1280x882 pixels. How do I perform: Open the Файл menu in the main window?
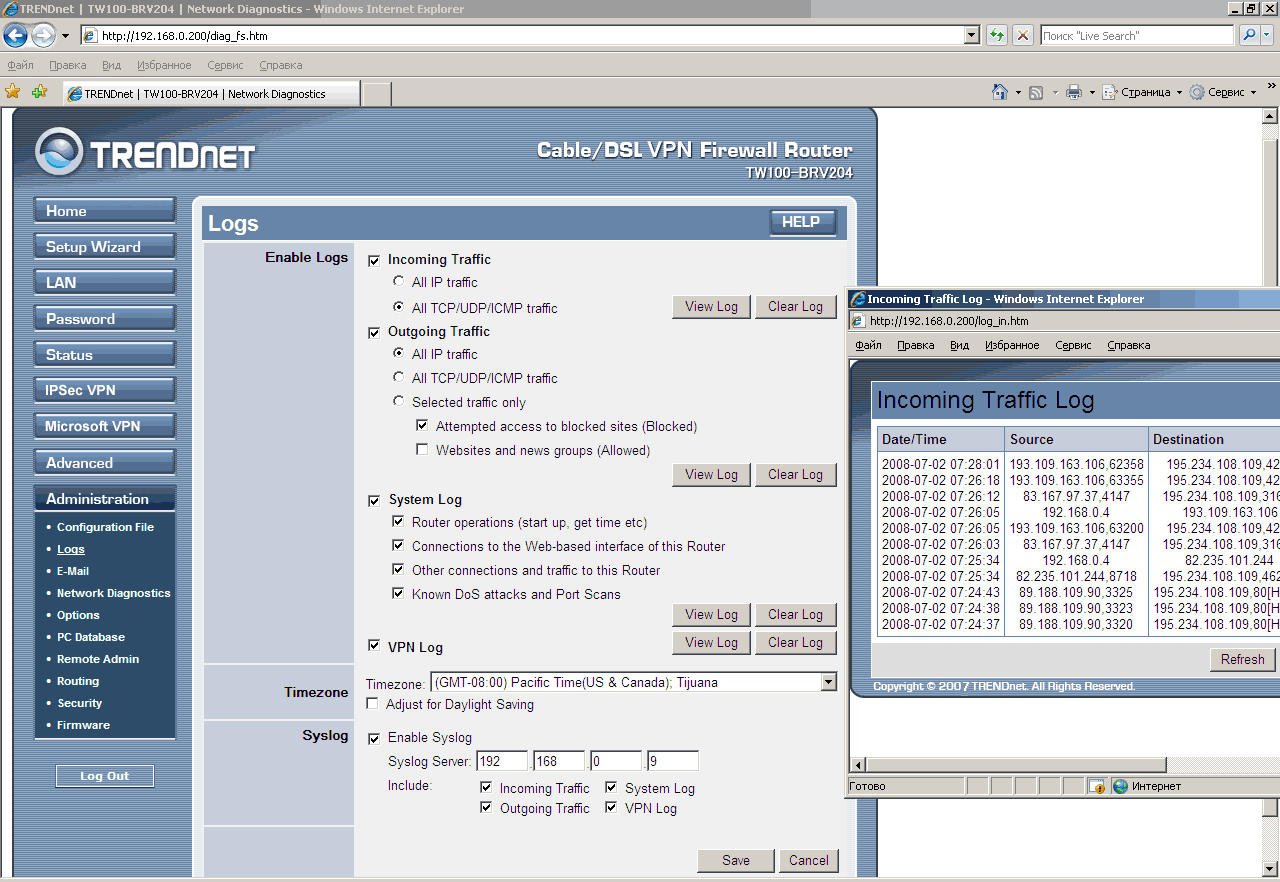point(20,65)
